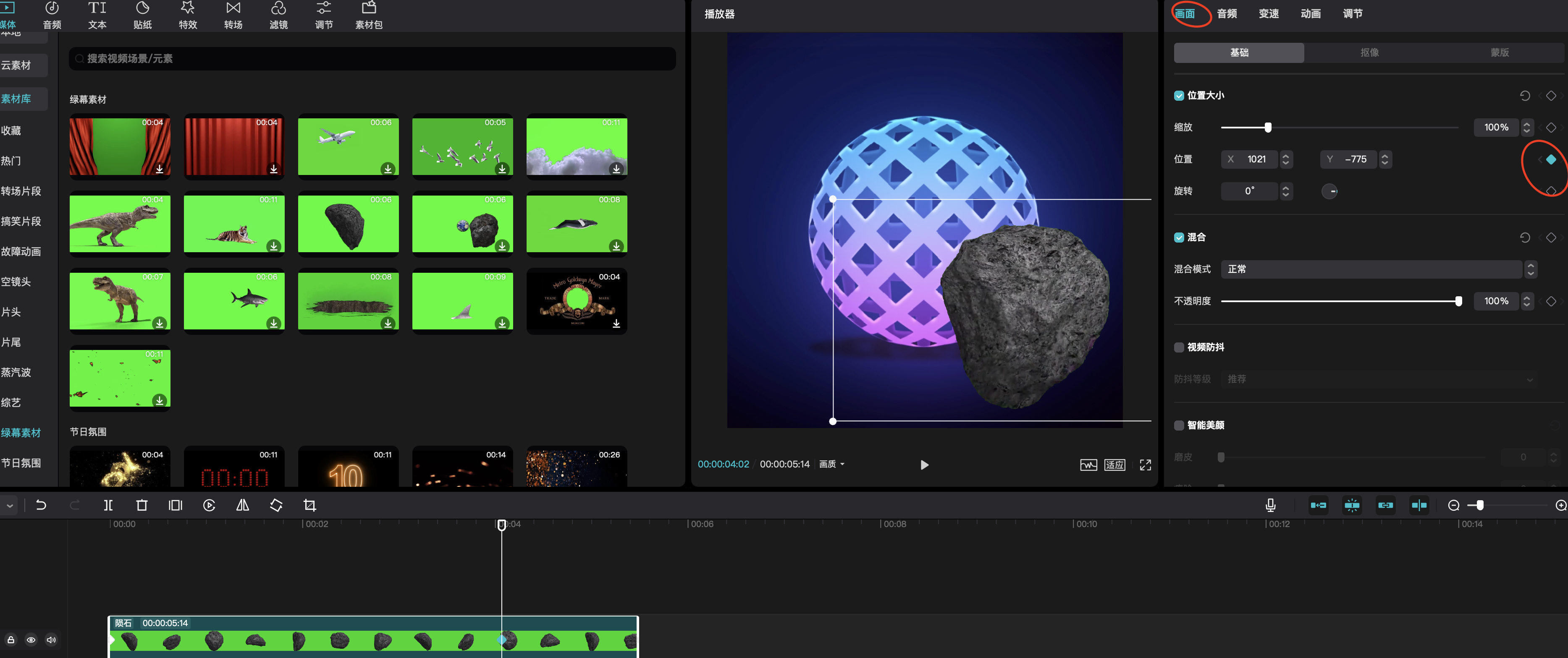Expand the timeline tool selector chevron
This screenshot has width=1568, height=658.
coord(10,505)
